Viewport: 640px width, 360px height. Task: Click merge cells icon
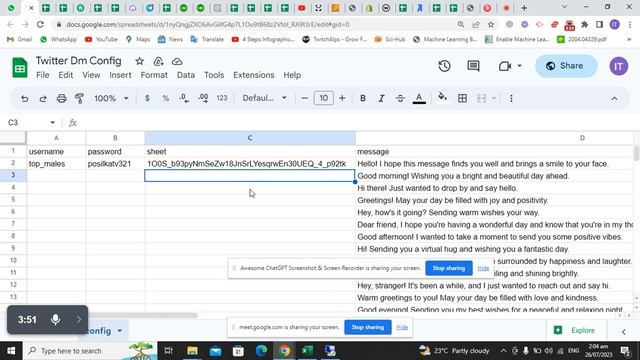(481, 98)
